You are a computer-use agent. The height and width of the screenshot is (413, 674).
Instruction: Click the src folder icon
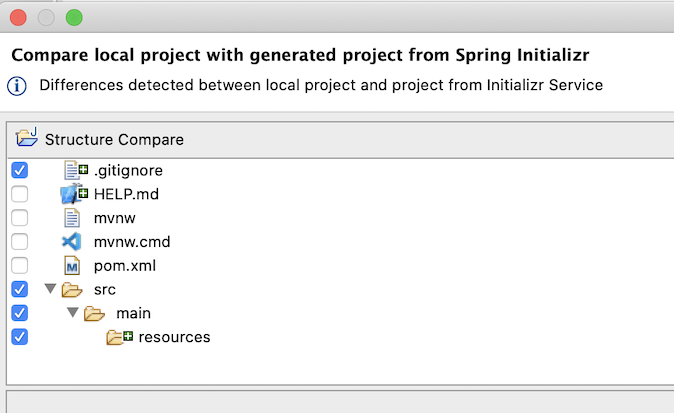(71, 290)
